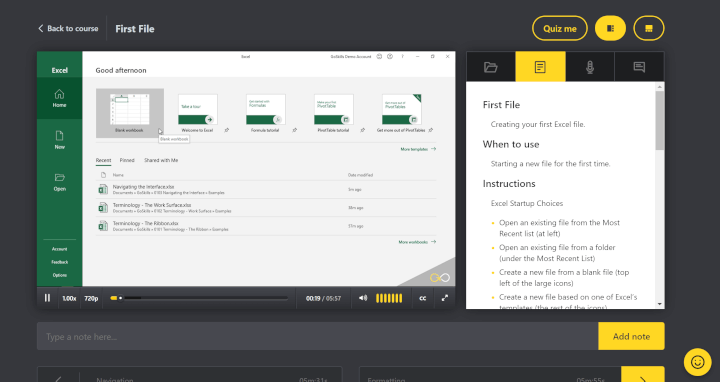
Task: Click Excel icon for The Ribbon file
Action: point(103,226)
